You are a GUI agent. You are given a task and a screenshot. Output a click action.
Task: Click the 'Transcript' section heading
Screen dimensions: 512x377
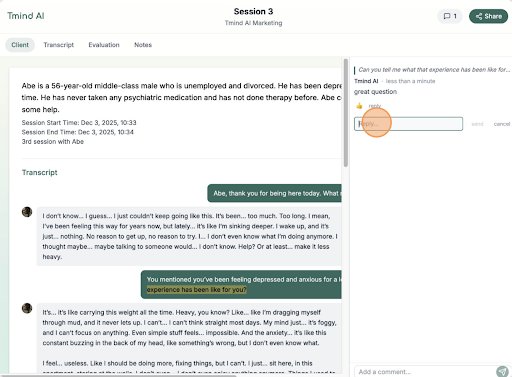tap(40, 172)
